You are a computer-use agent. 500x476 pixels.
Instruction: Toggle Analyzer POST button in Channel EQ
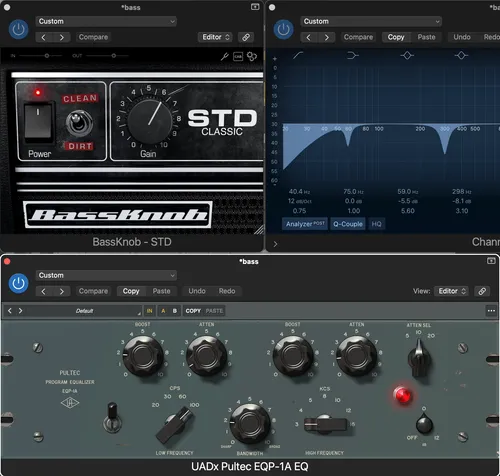point(305,224)
